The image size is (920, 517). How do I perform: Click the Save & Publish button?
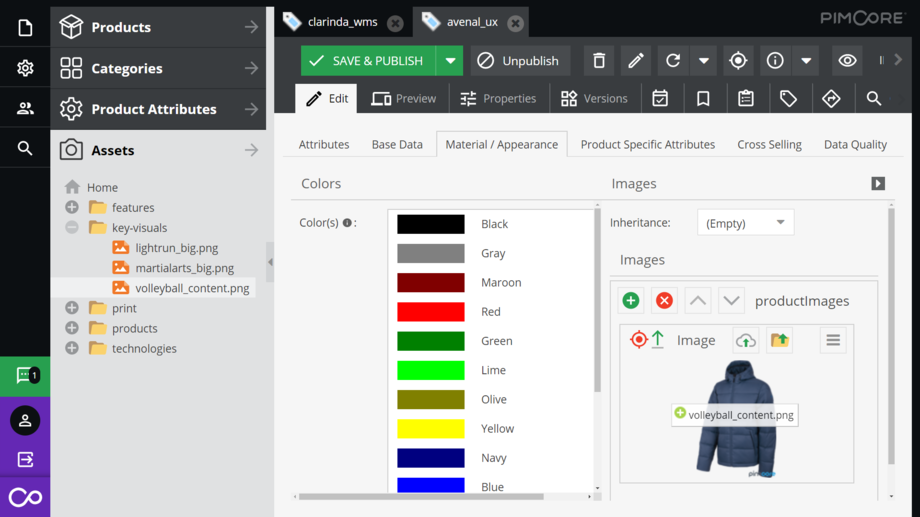tap(367, 61)
